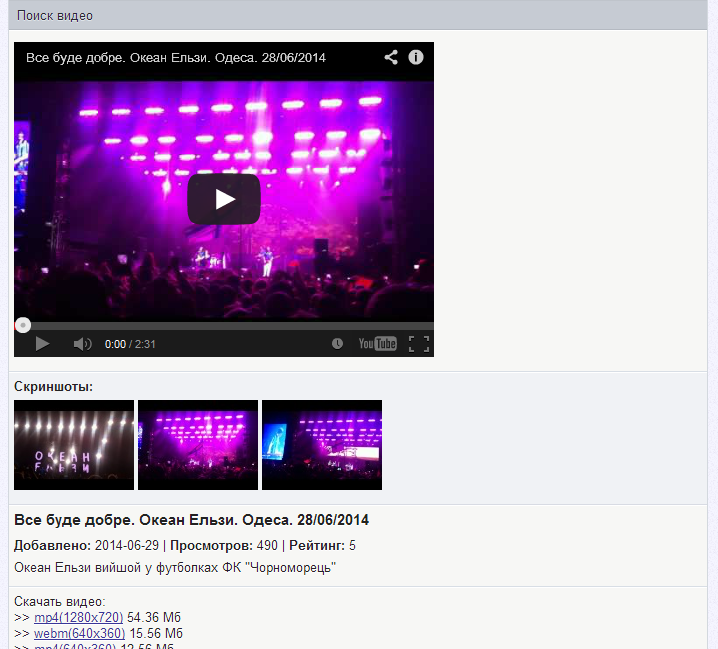Image resolution: width=718 pixels, height=649 pixels.
Task: Open the video info icon
Action: (x=416, y=58)
